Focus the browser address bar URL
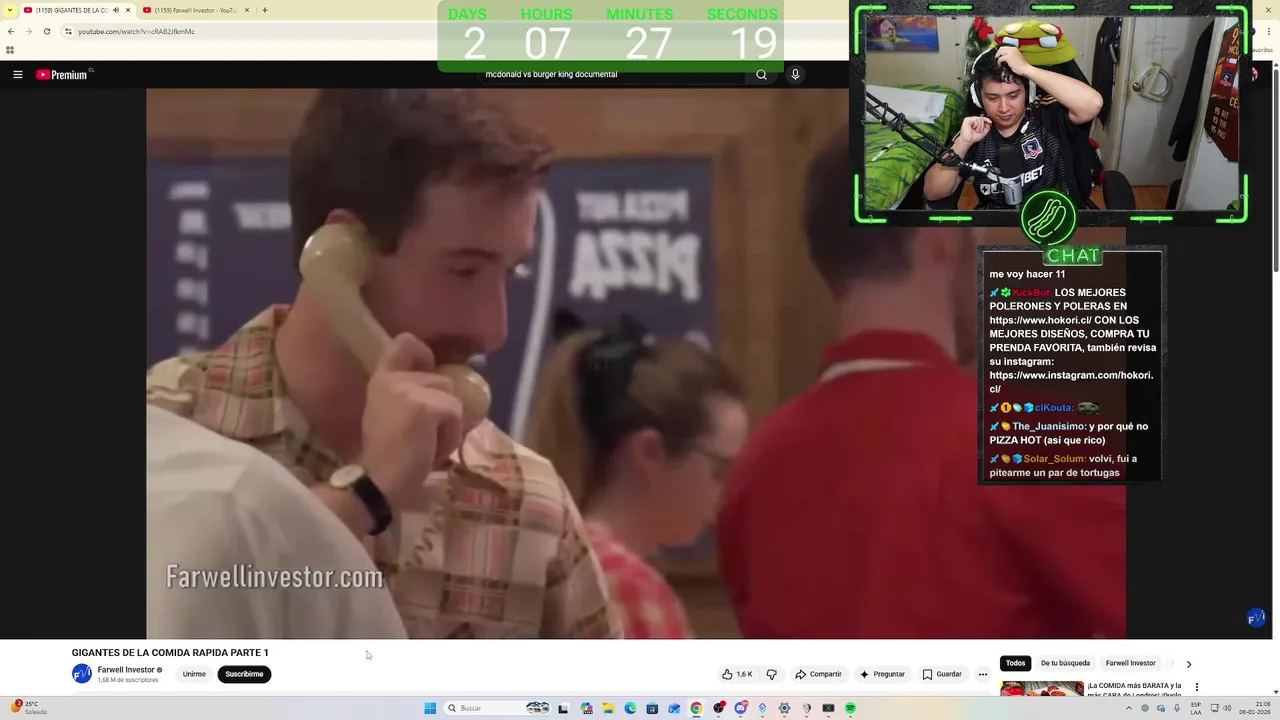 pos(136,31)
